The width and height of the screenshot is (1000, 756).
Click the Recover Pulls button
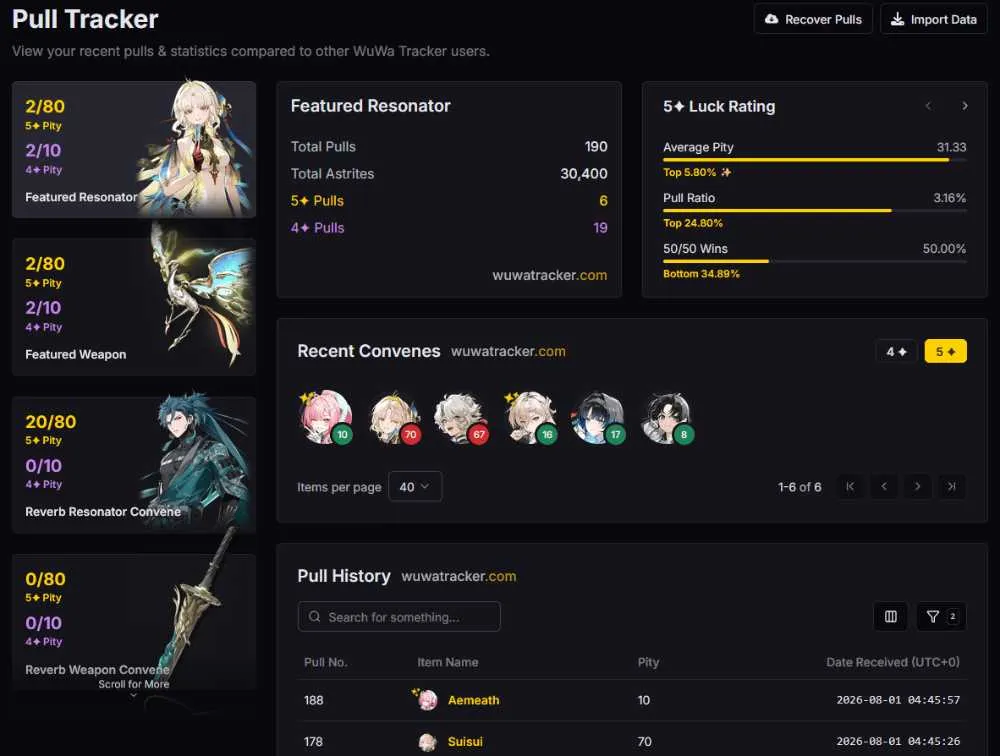pos(813,19)
